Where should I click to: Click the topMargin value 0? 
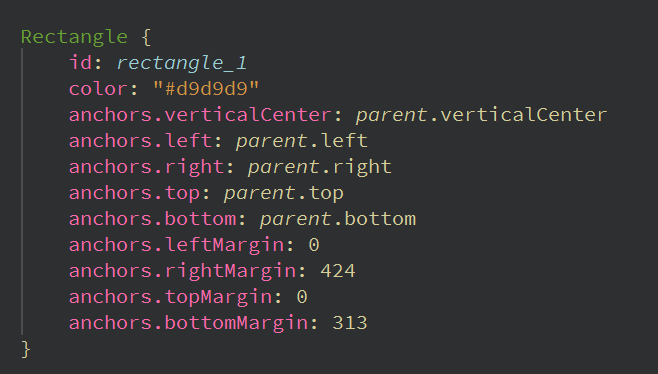[x=302, y=297]
